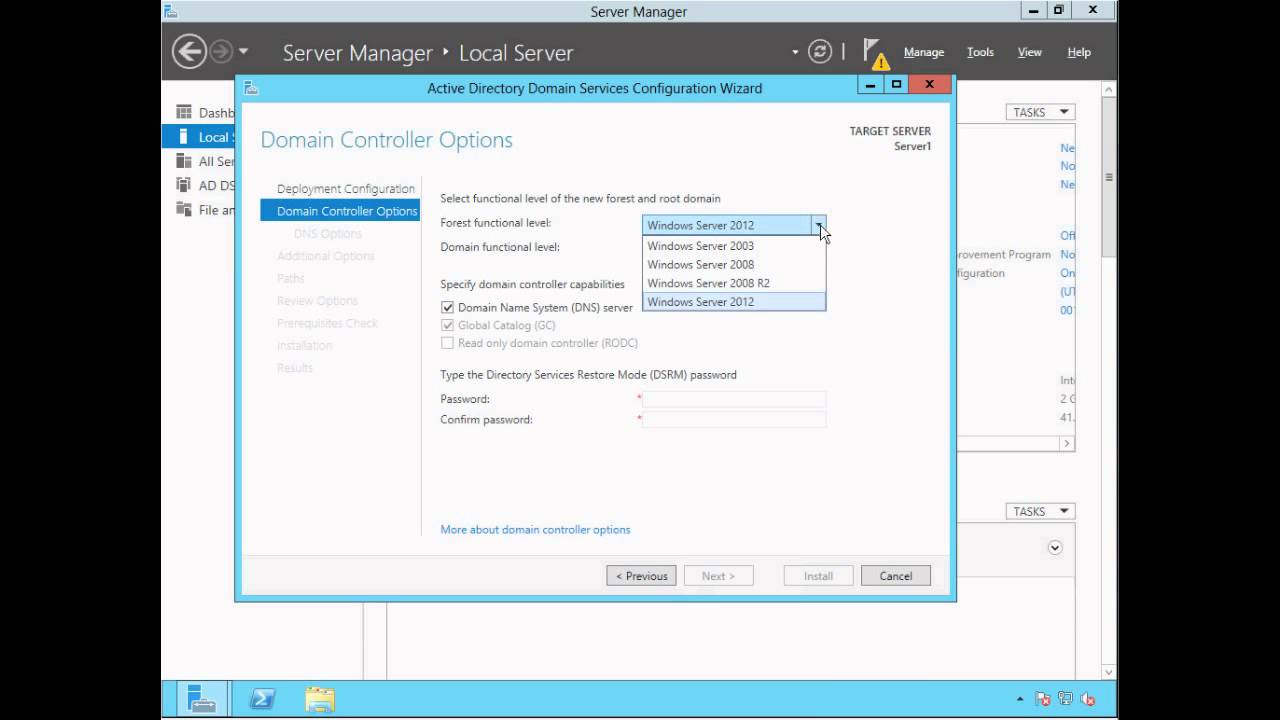Image resolution: width=1280 pixels, height=720 pixels.
Task: Choose Windows Server 2003 from the list
Action: pos(734,246)
